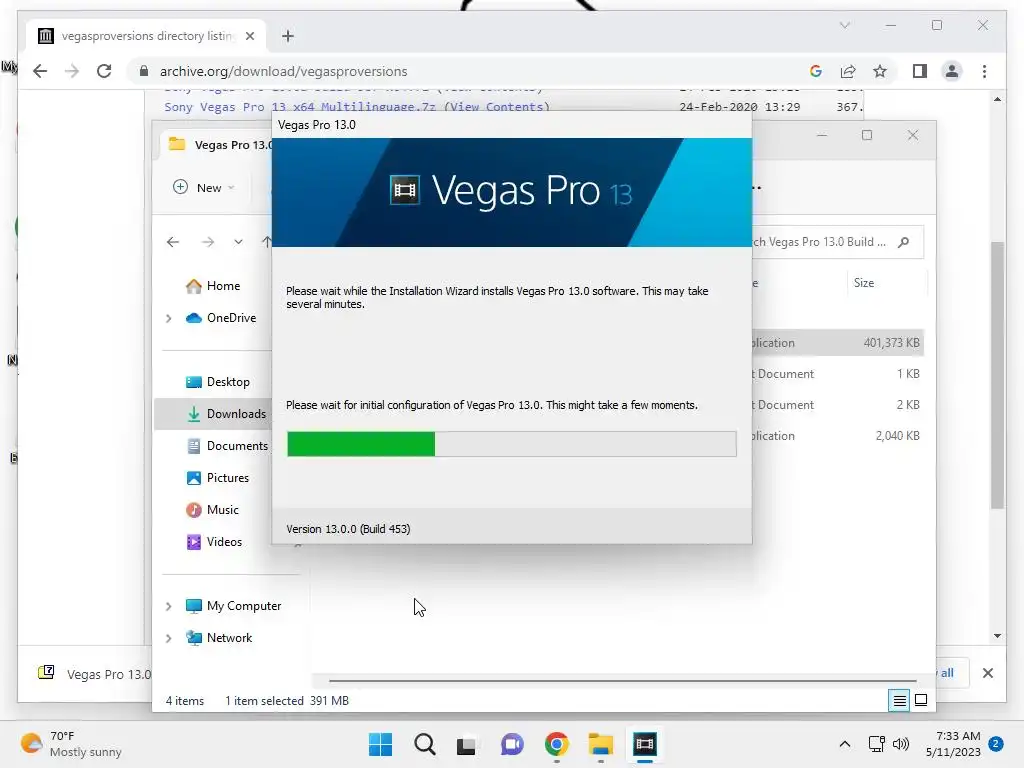
Task: Close the Chrome downloads bar
Action: tap(987, 673)
